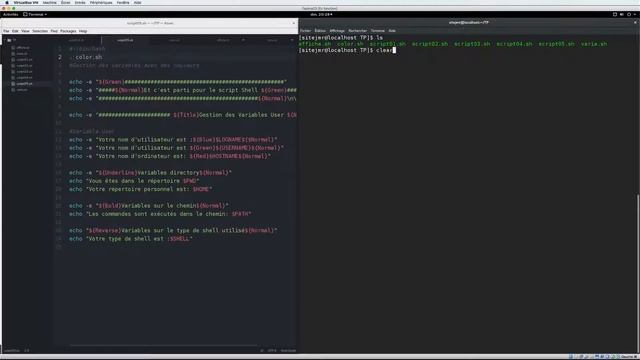Click the 'Votre type de shell est' line
640x360 pixels.
[x=131, y=239]
